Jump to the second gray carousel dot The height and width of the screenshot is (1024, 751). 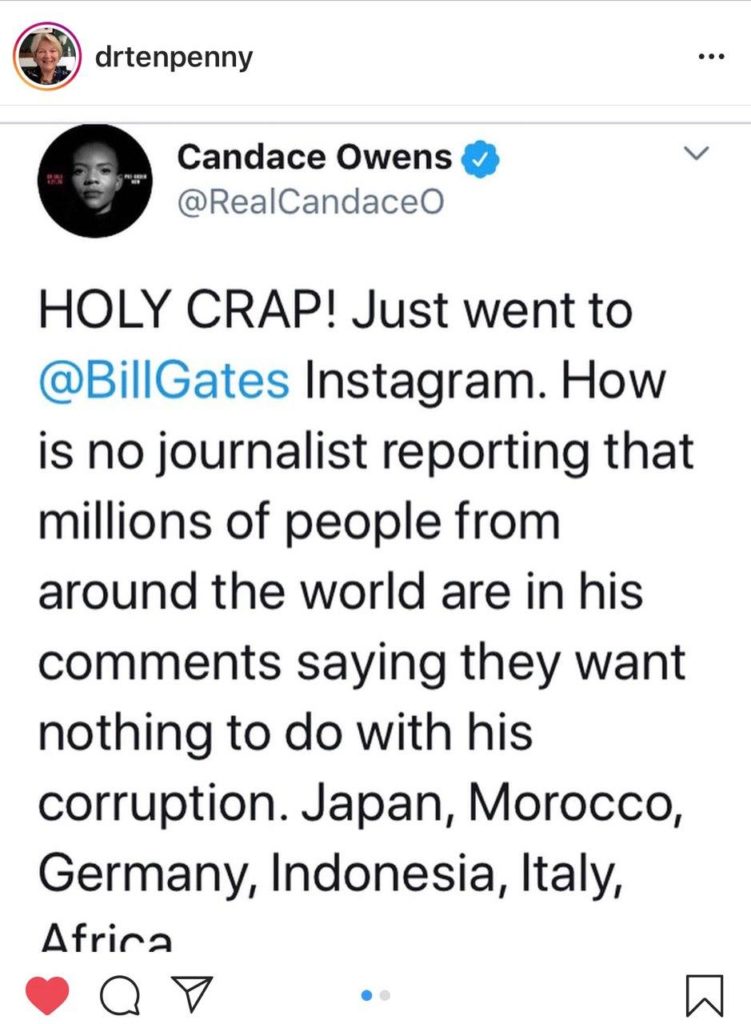386,995
